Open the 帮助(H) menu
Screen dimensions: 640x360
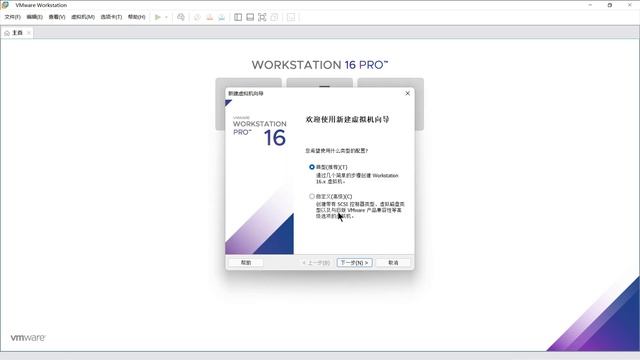pyautogui.click(x=136, y=17)
